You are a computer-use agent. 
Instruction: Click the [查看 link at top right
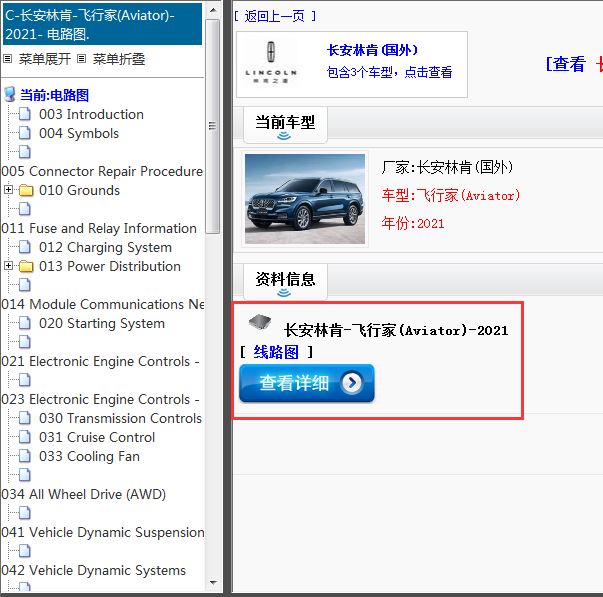[x=565, y=64]
